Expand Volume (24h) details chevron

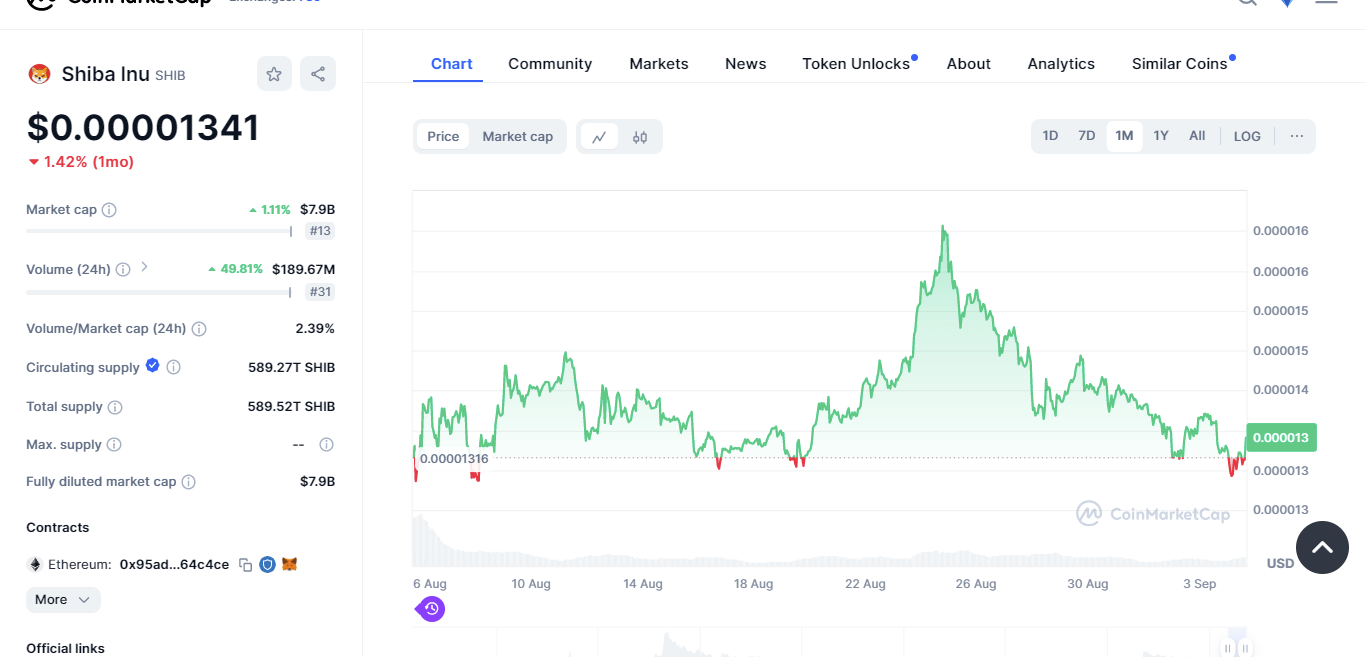[144, 267]
